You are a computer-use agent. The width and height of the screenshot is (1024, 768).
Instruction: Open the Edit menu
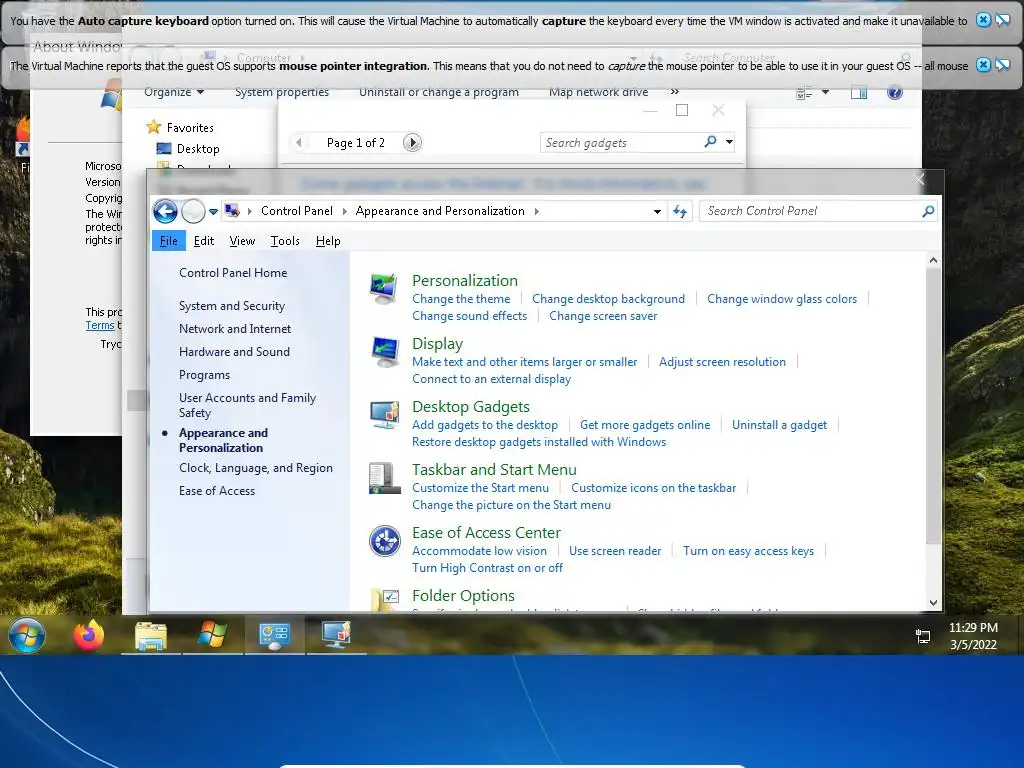[204, 241]
